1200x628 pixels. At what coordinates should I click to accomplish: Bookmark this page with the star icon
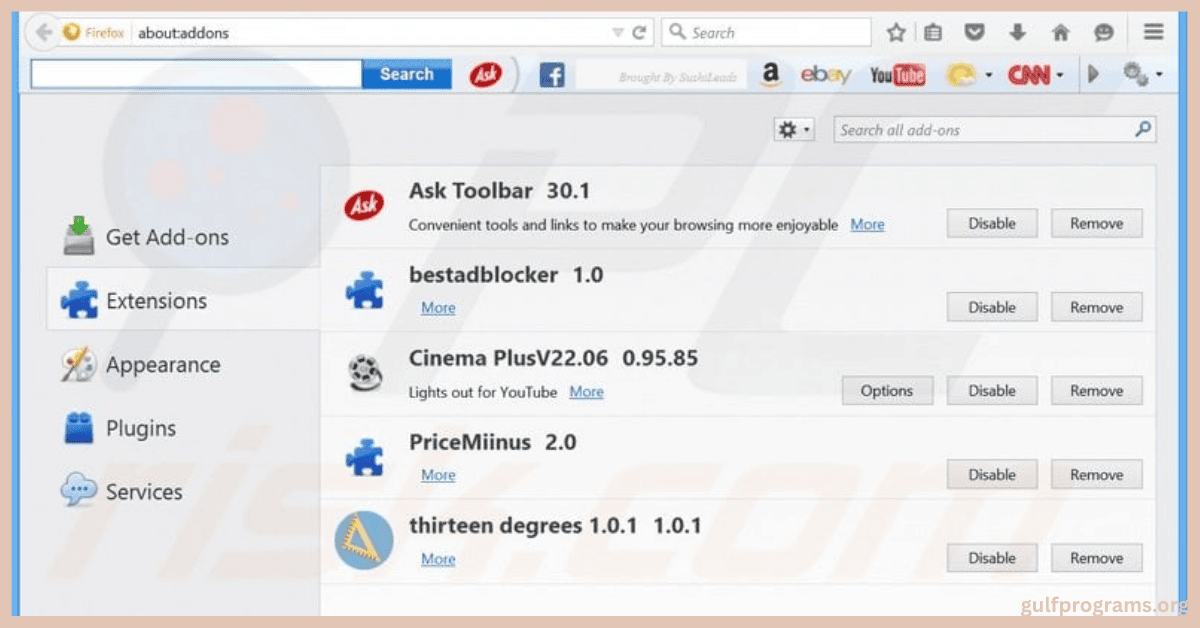(x=896, y=33)
